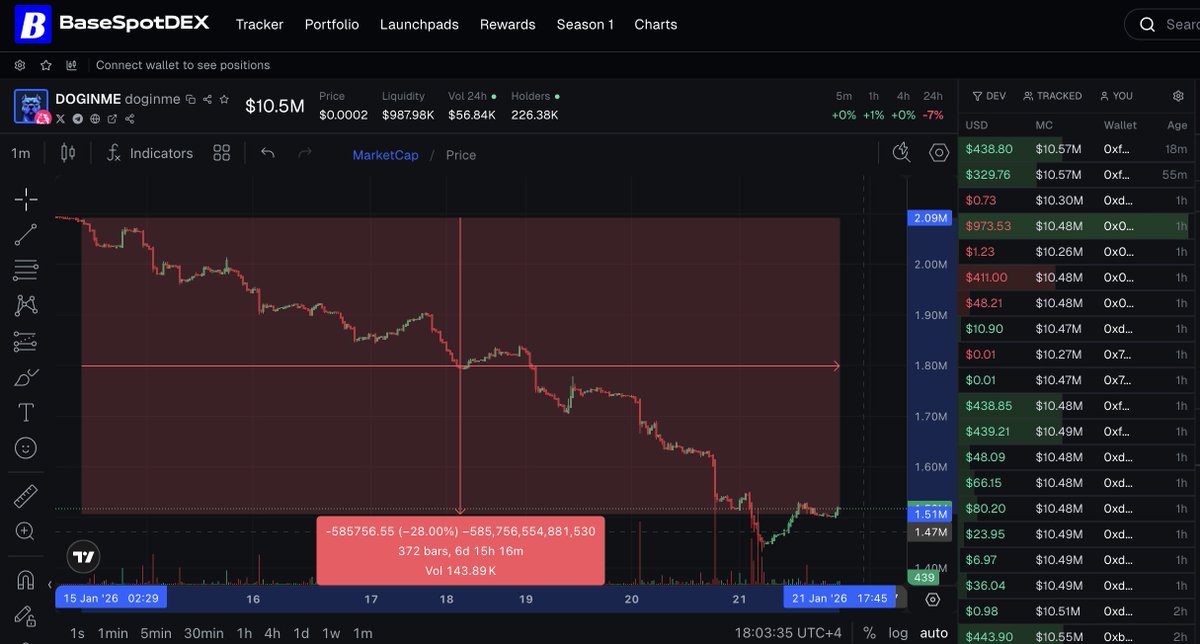Image resolution: width=1200 pixels, height=644 pixels.
Task: Click the USD column header
Action: coord(976,125)
